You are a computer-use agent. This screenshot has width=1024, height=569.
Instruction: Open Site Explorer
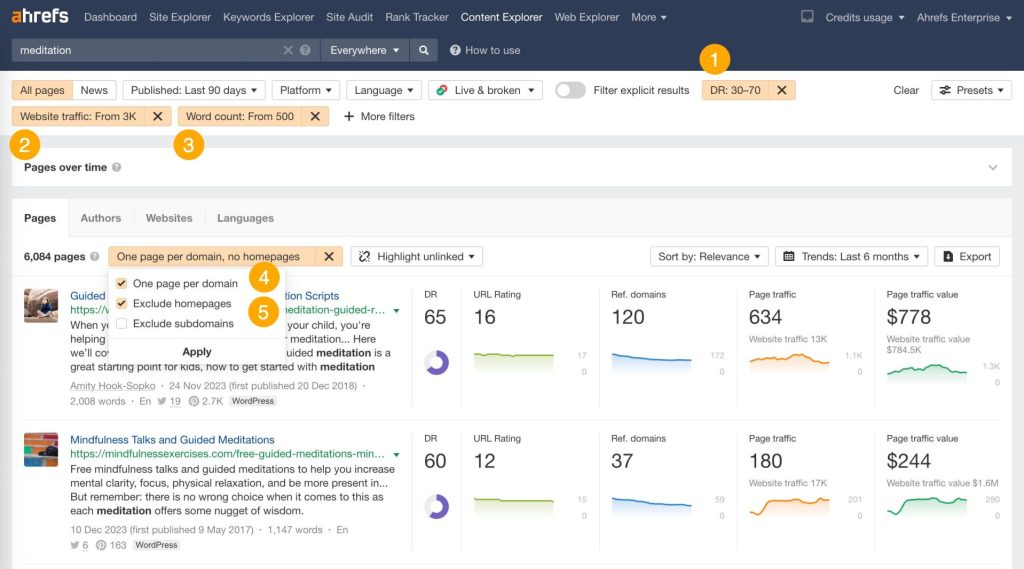click(180, 17)
